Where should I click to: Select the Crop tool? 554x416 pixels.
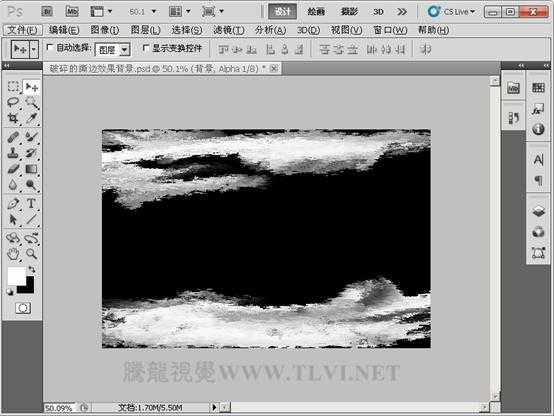click(x=13, y=118)
